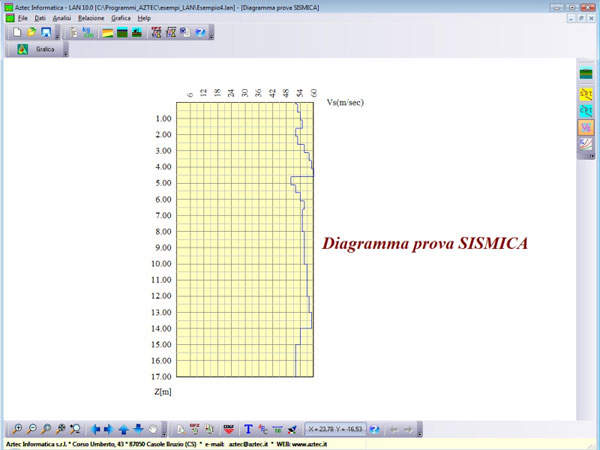Screen dimensions: 600x450
Task: Click the dark green terrain layer toolbar icon
Action: pos(122,33)
